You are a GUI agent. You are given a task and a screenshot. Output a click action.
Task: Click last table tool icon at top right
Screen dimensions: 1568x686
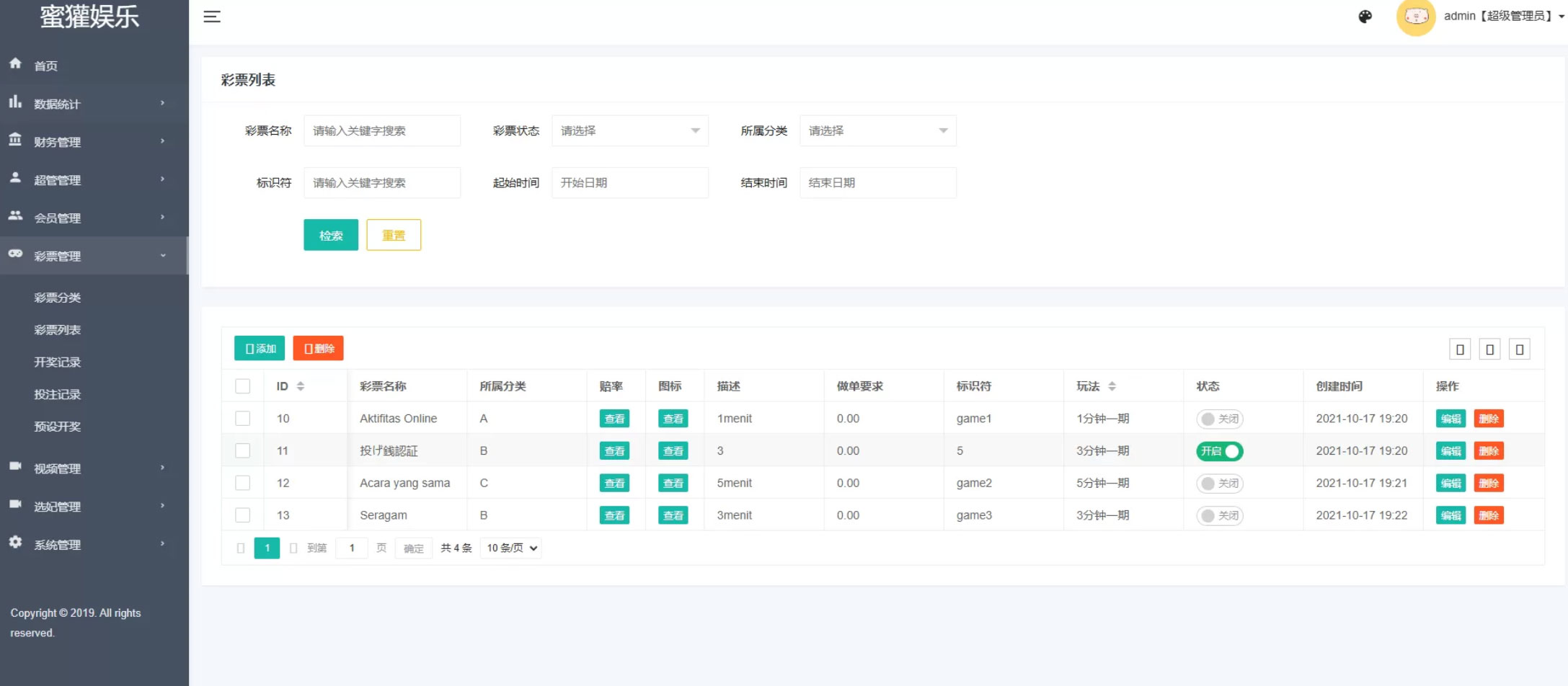pos(1519,349)
